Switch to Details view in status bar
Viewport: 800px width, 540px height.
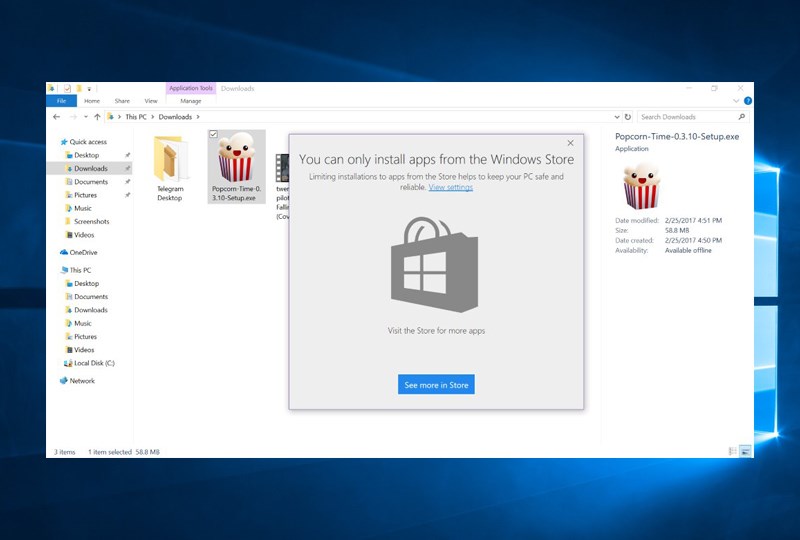pos(733,452)
